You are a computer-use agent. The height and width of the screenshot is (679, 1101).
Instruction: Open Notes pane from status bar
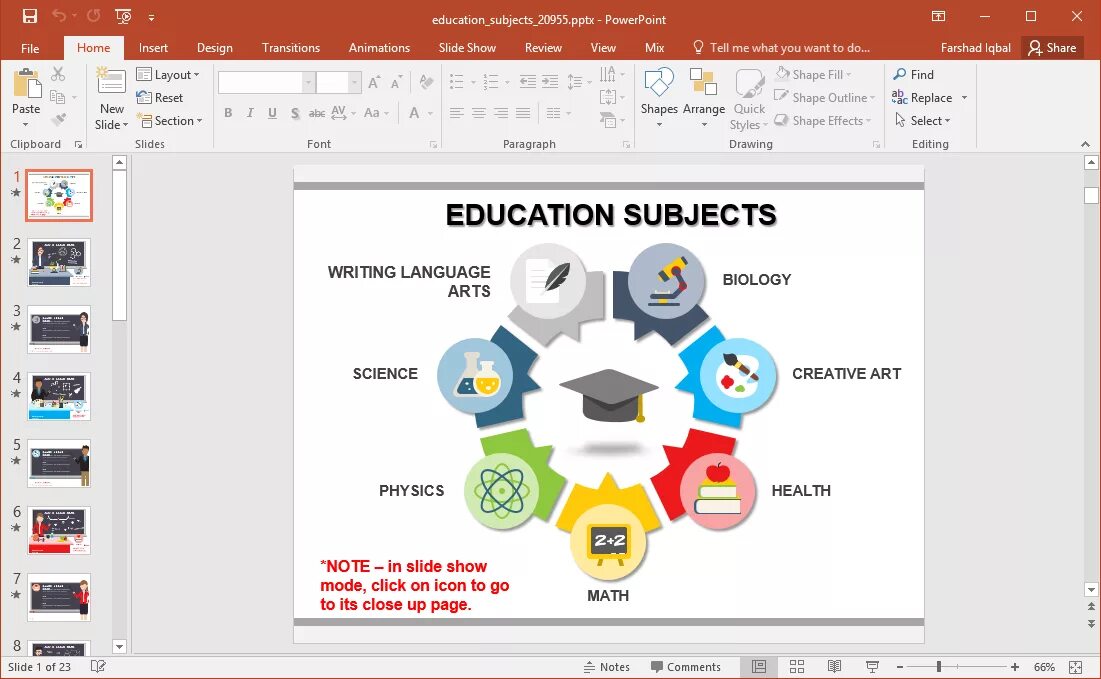607,667
